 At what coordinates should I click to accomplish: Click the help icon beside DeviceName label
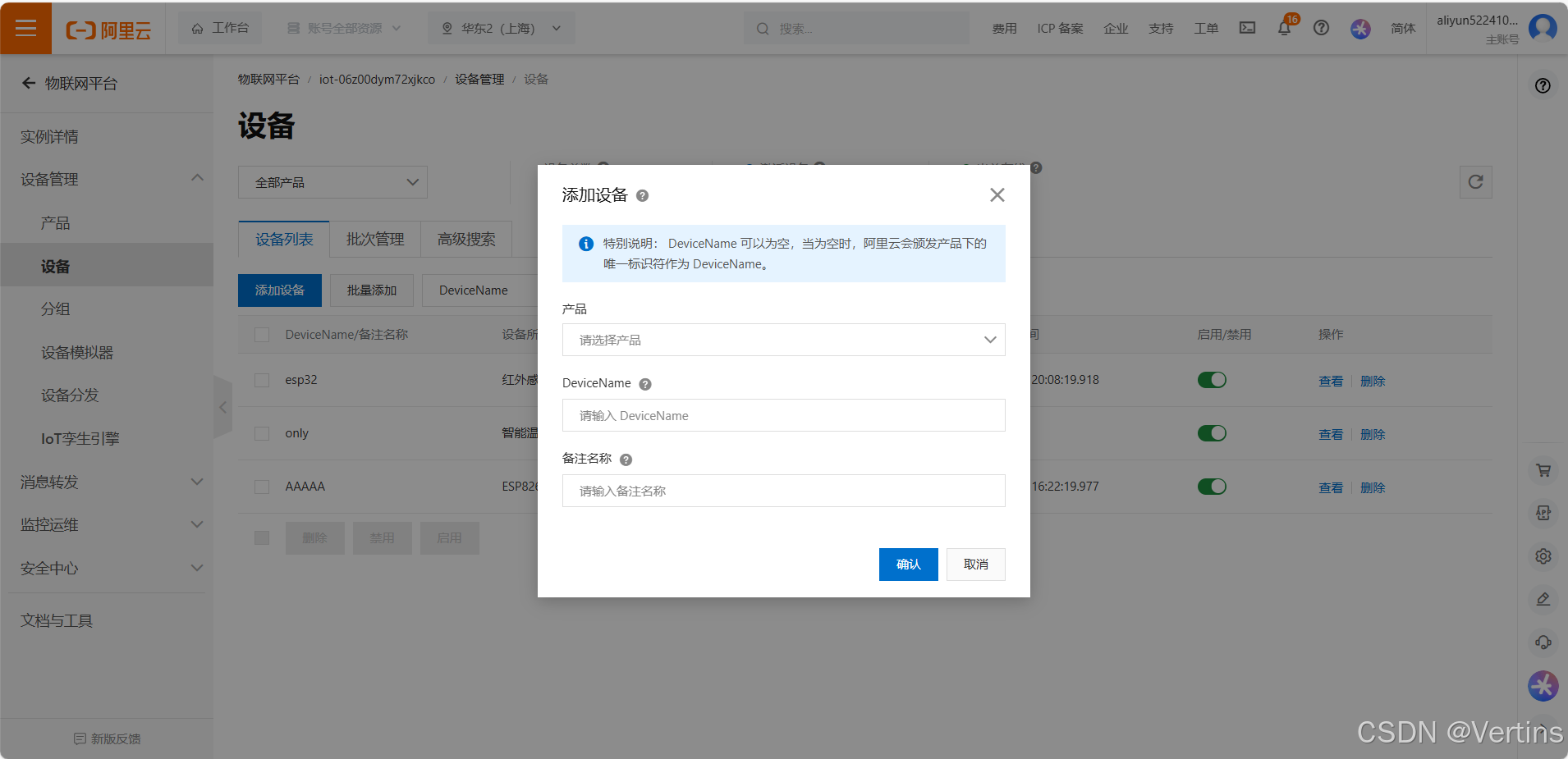point(645,384)
